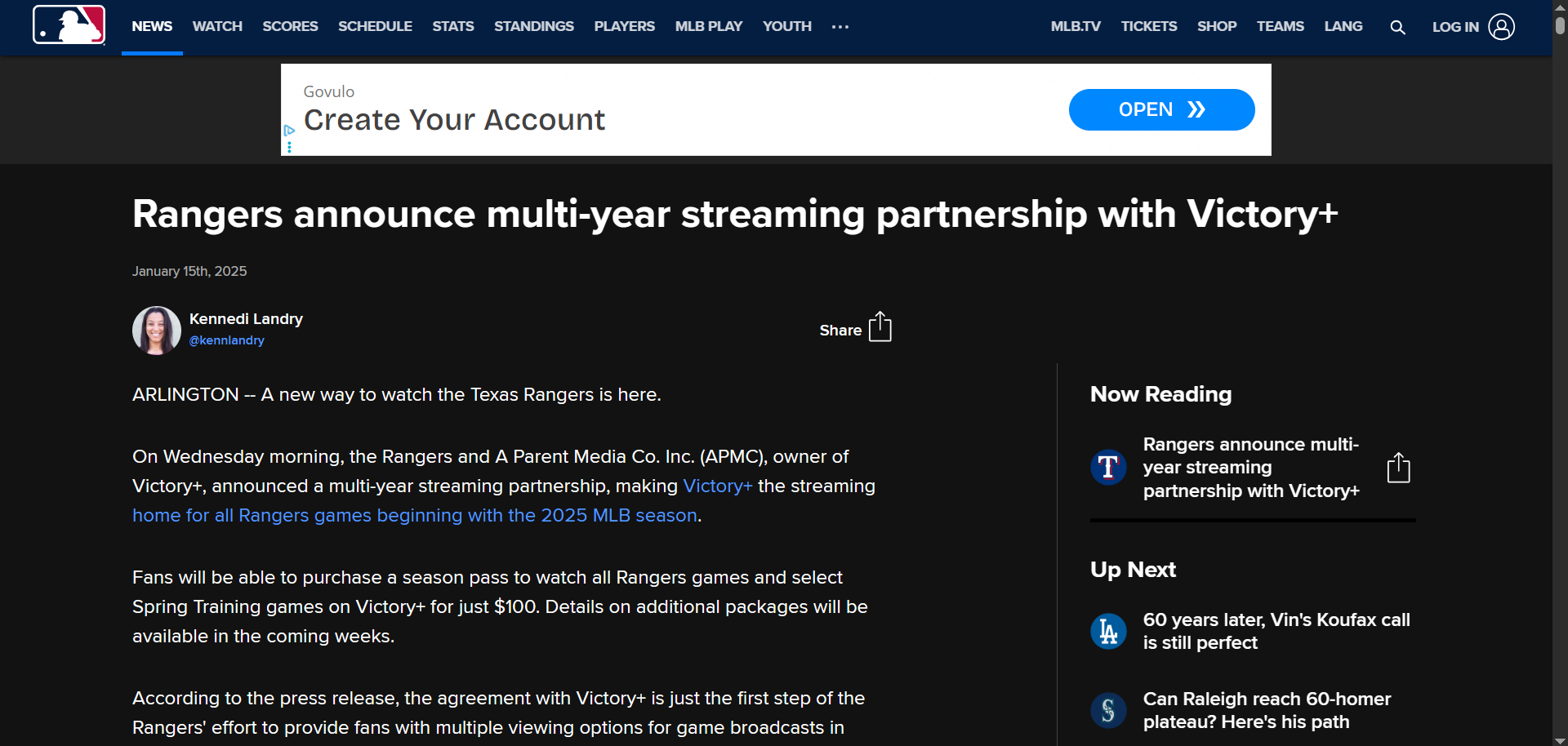
Task: Read the Vin's Koufax call article
Action: [1276, 631]
